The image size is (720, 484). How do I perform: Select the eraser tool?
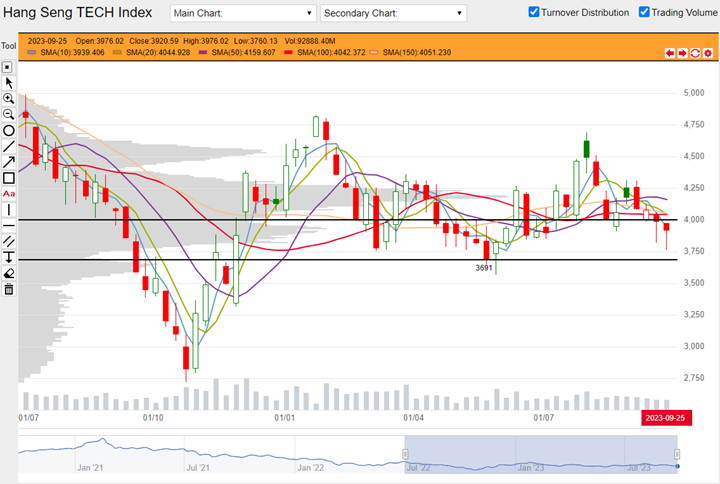pos(9,273)
